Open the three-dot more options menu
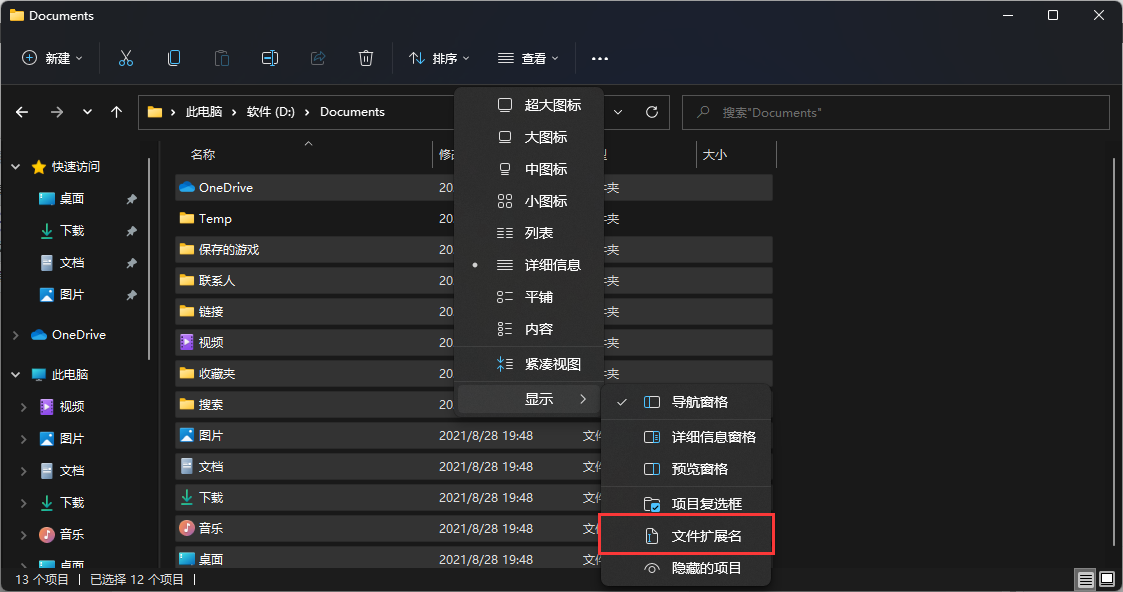Screen dimensions: 1123x592 click(x=599, y=59)
